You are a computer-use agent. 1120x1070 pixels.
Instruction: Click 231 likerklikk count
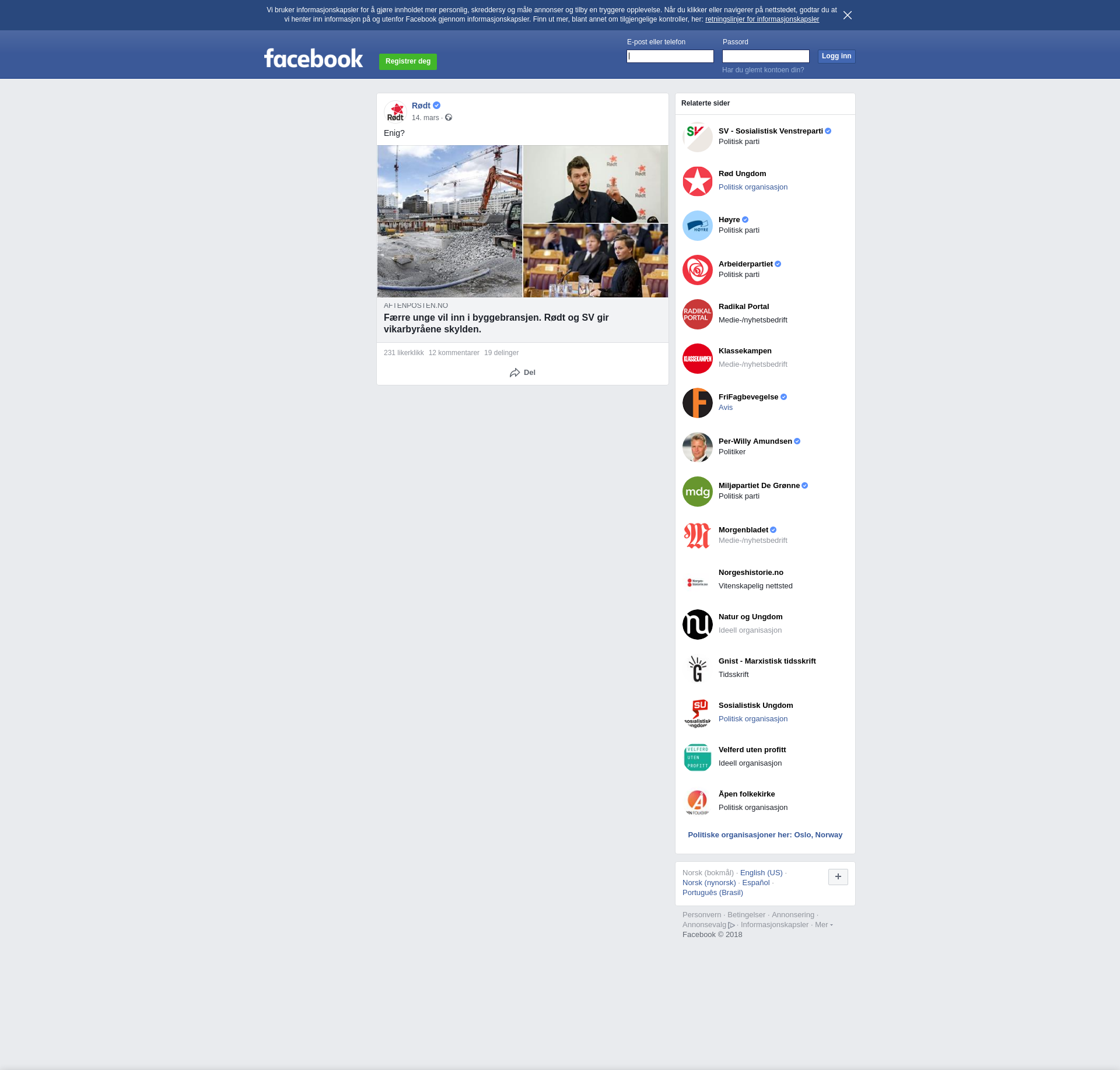(404, 353)
